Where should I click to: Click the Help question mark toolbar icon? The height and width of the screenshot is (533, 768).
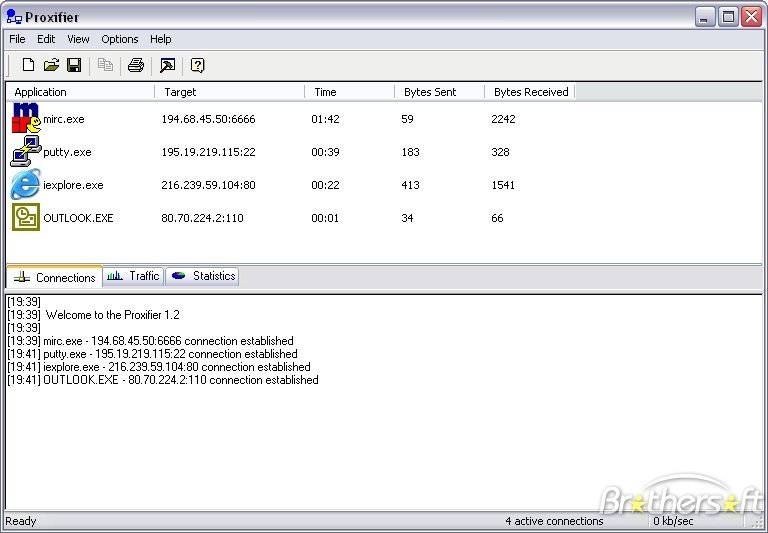198,65
